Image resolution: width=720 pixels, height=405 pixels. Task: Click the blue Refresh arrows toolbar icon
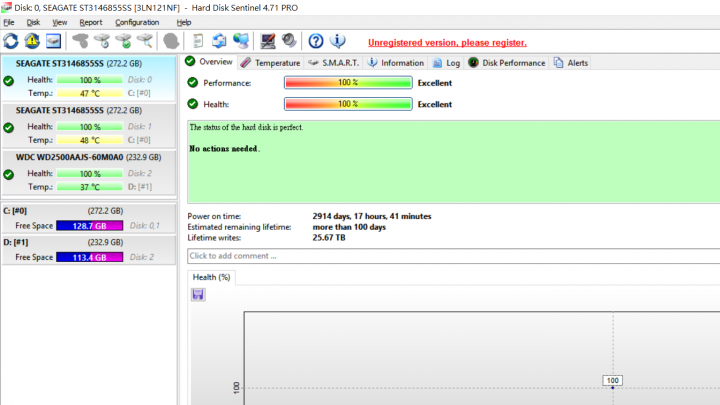(11, 41)
